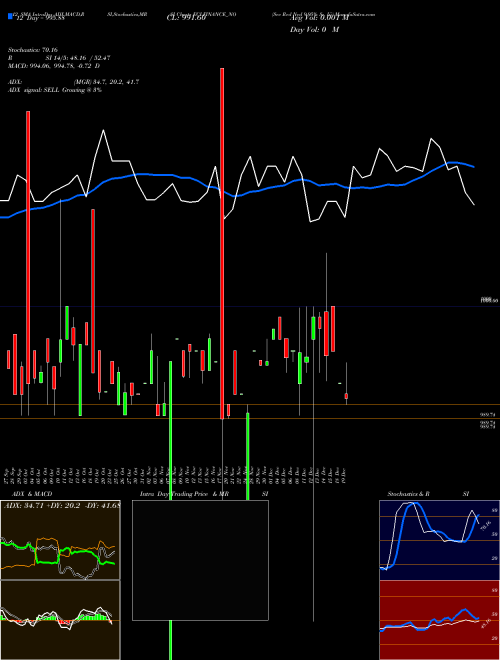Viewport: 500px width, 660px height.
Task: Open the ADX indicator thumbnail chart
Action: [x=60, y=540]
